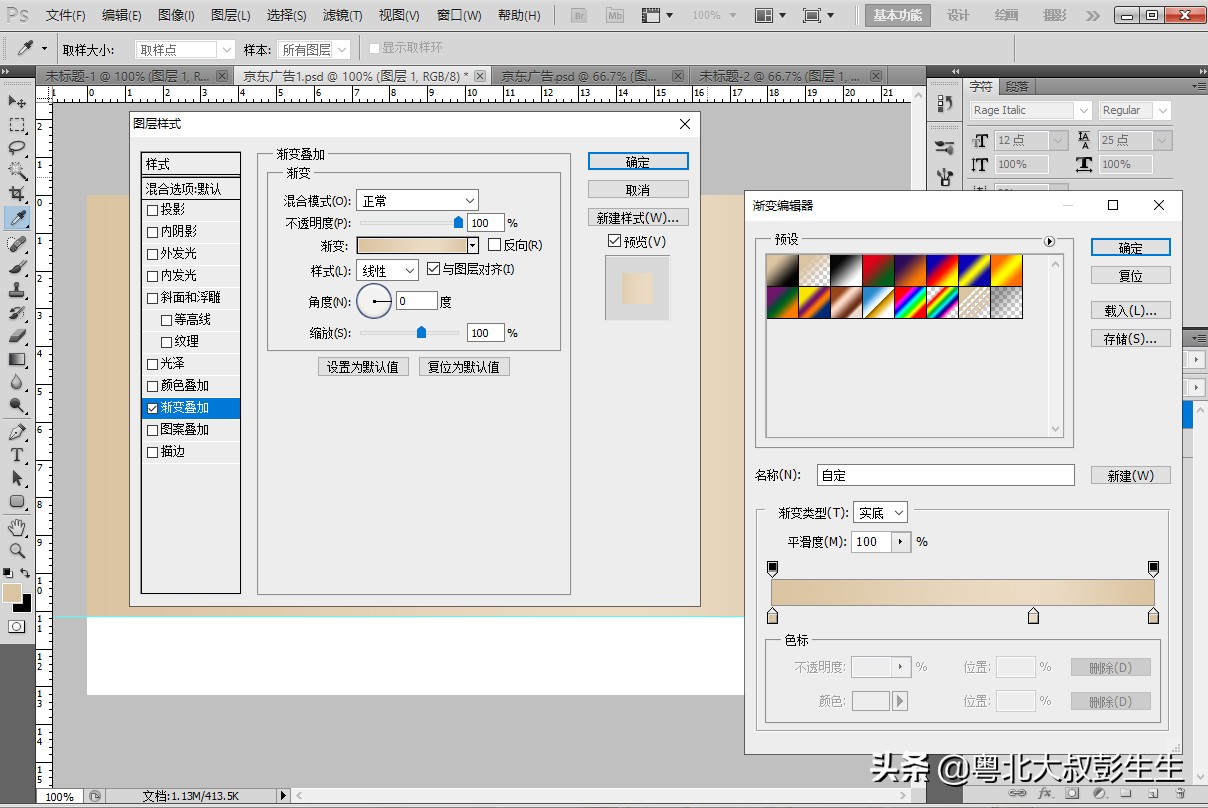This screenshot has height=808, width=1208.
Task: Select the Lasso tool
Action: coord(17,148)
